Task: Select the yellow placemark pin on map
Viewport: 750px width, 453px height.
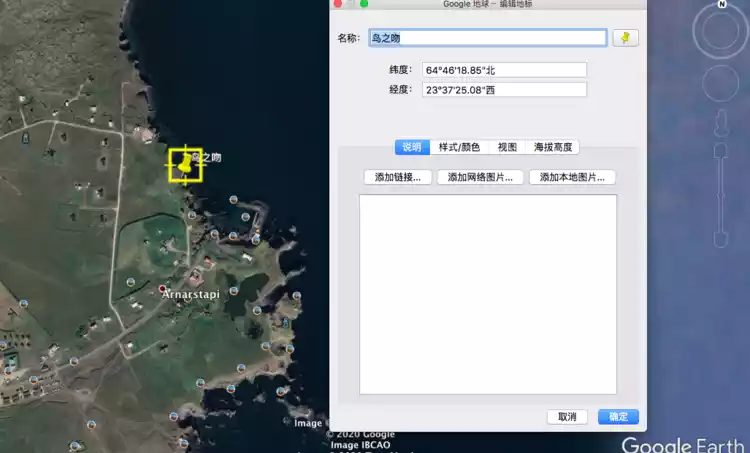Action: tap(185, 164)
